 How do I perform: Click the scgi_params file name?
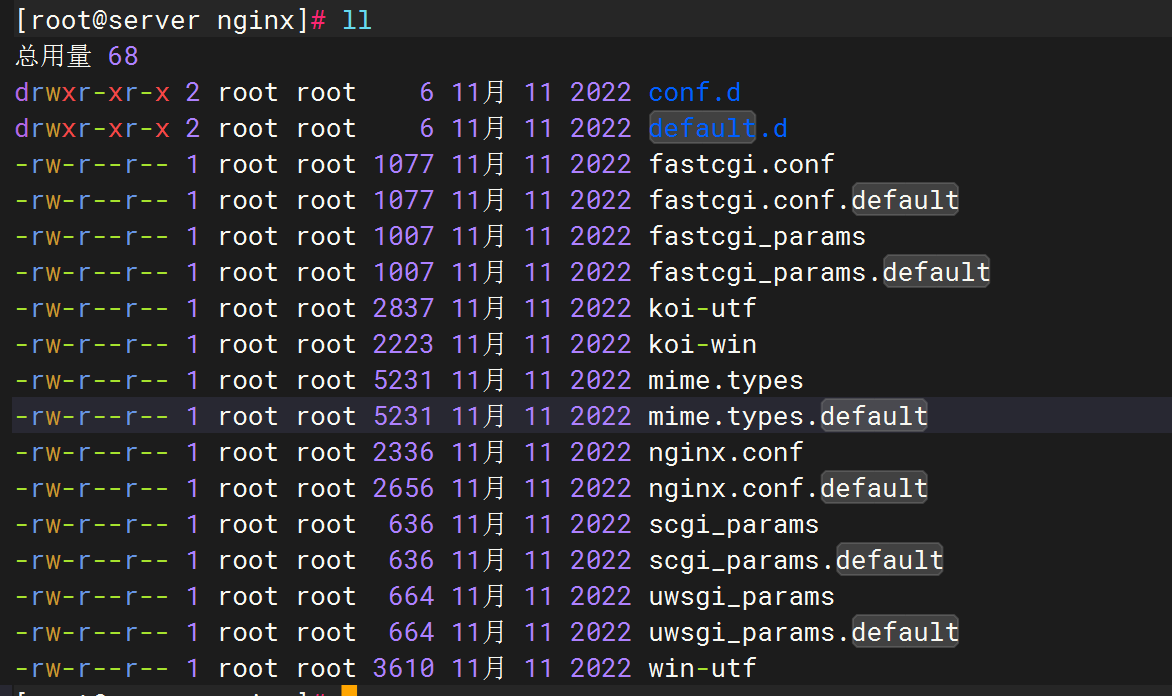(x=733, y=524)
